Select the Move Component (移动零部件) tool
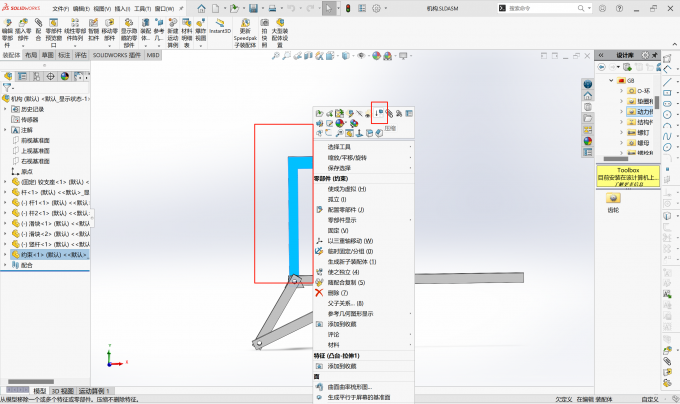The height and width of the screenshot is (404, 680). [110, 23]
